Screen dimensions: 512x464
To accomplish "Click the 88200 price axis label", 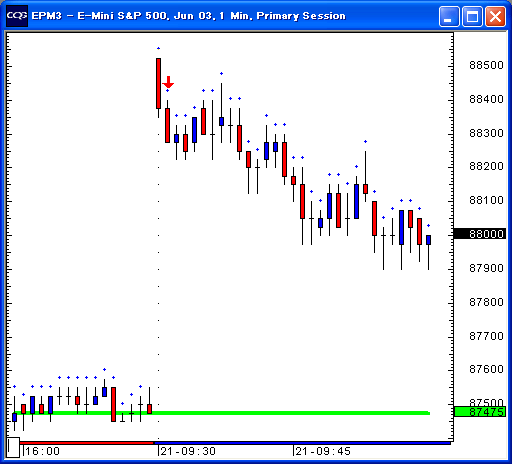I will 486,166.
